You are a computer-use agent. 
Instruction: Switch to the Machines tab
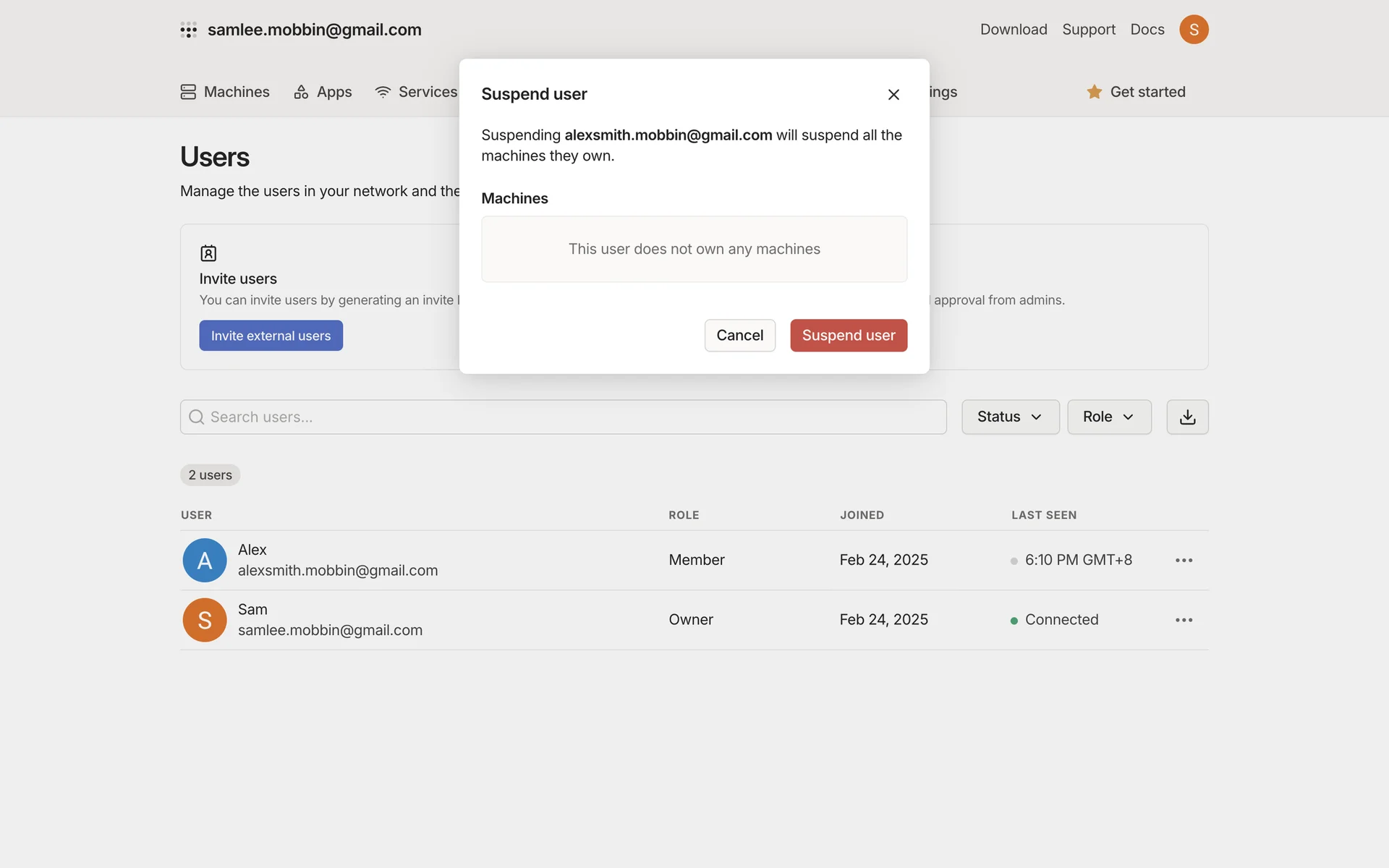225,92
